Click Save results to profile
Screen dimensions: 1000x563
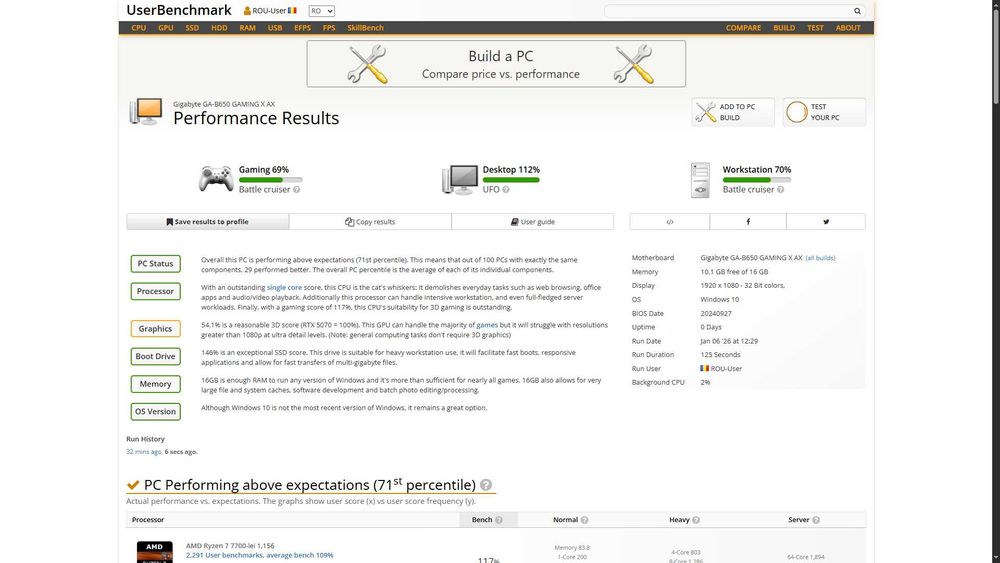(207, 222)
